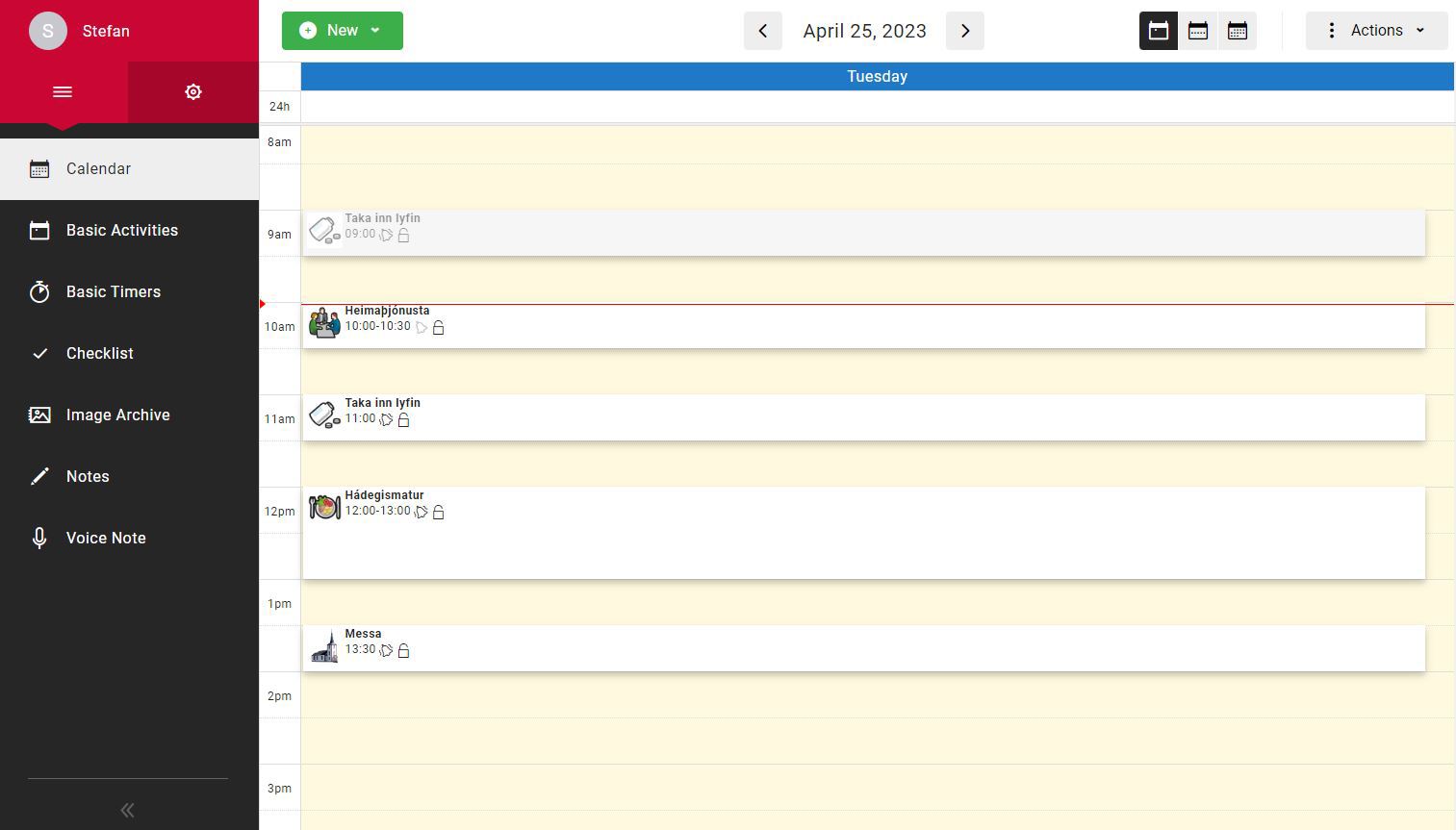Click the Voice Note microphone icon
This screenshot has width=1456, height=830.
[39, 539]
